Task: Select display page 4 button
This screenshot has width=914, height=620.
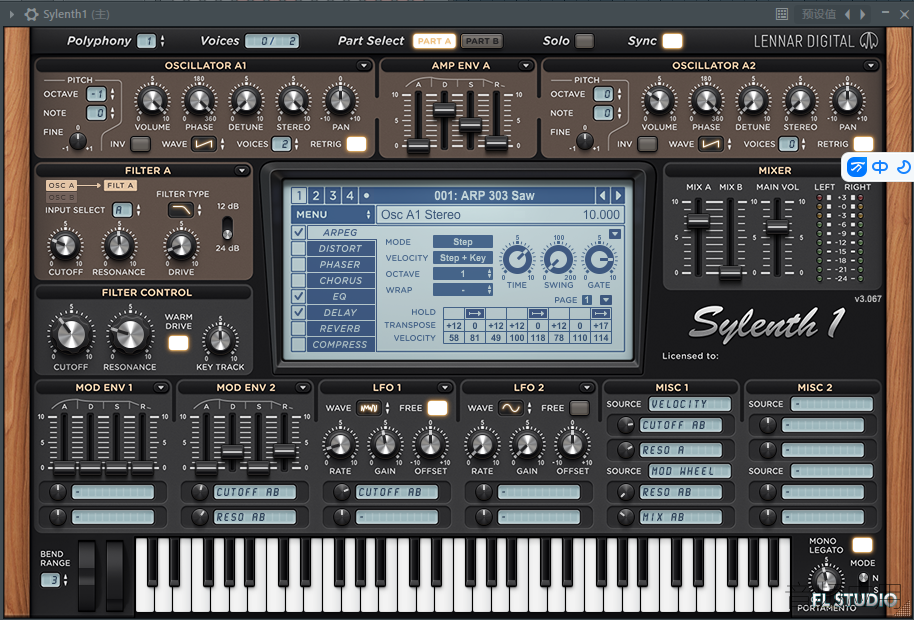Action: click(x=350, y=196)
